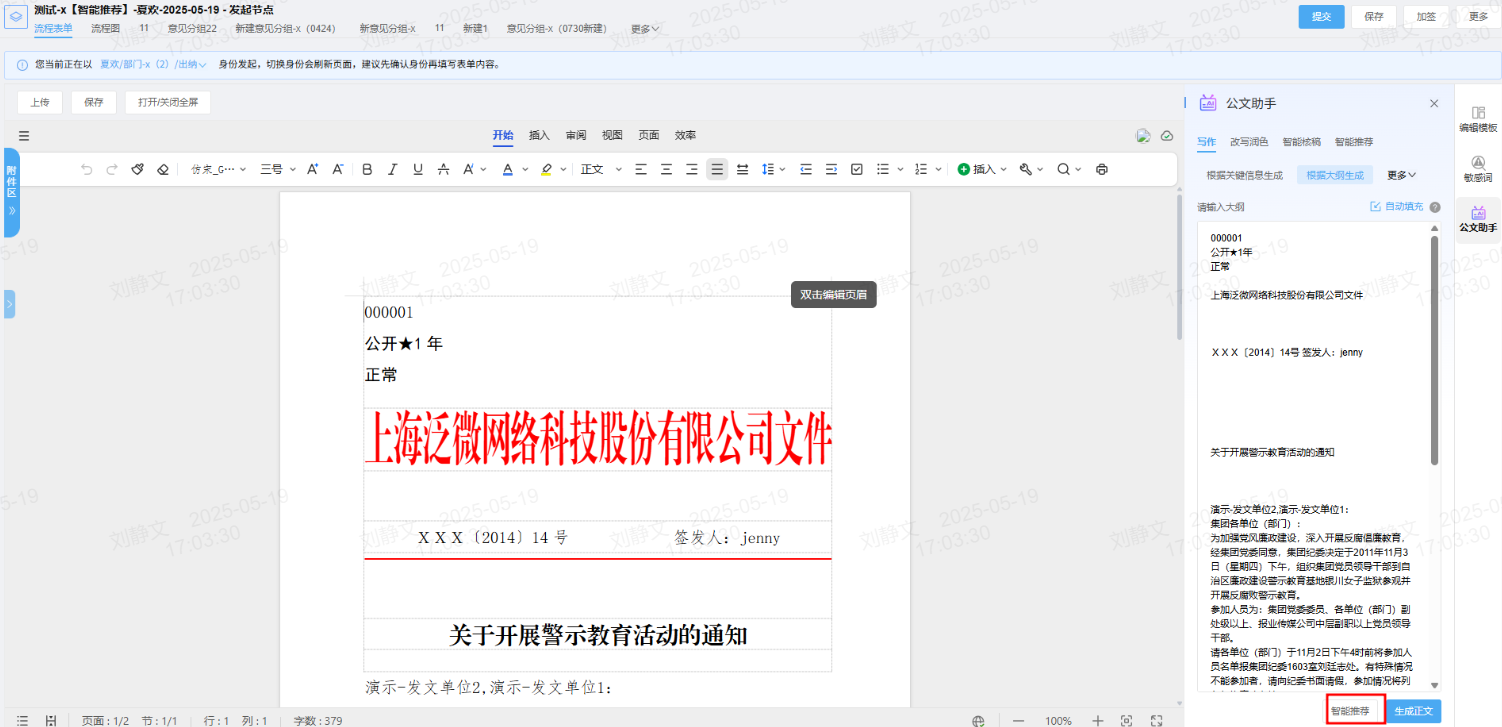Screen dimensions: 1502x727
Task: Toggle underline formatting
Action: (418, 169)
